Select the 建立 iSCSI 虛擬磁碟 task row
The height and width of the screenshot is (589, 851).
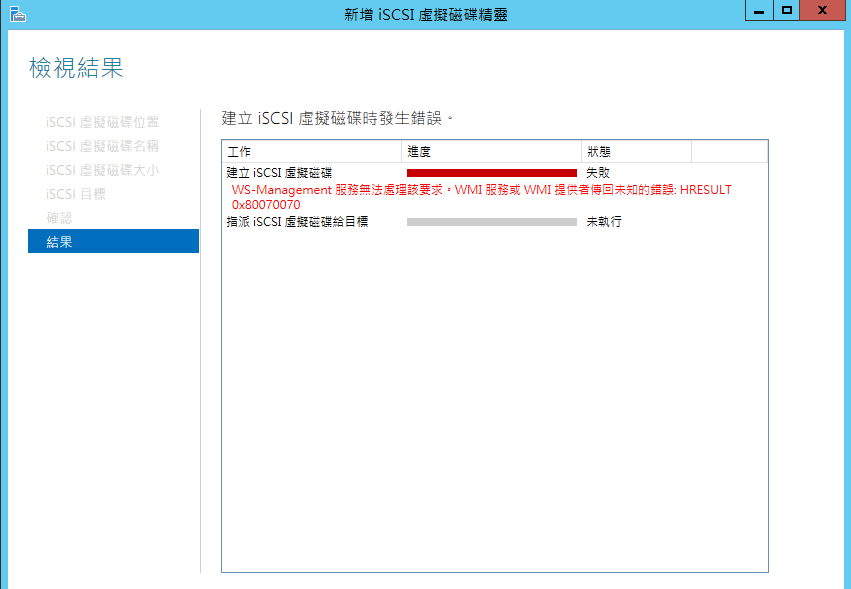coord(279,173)
